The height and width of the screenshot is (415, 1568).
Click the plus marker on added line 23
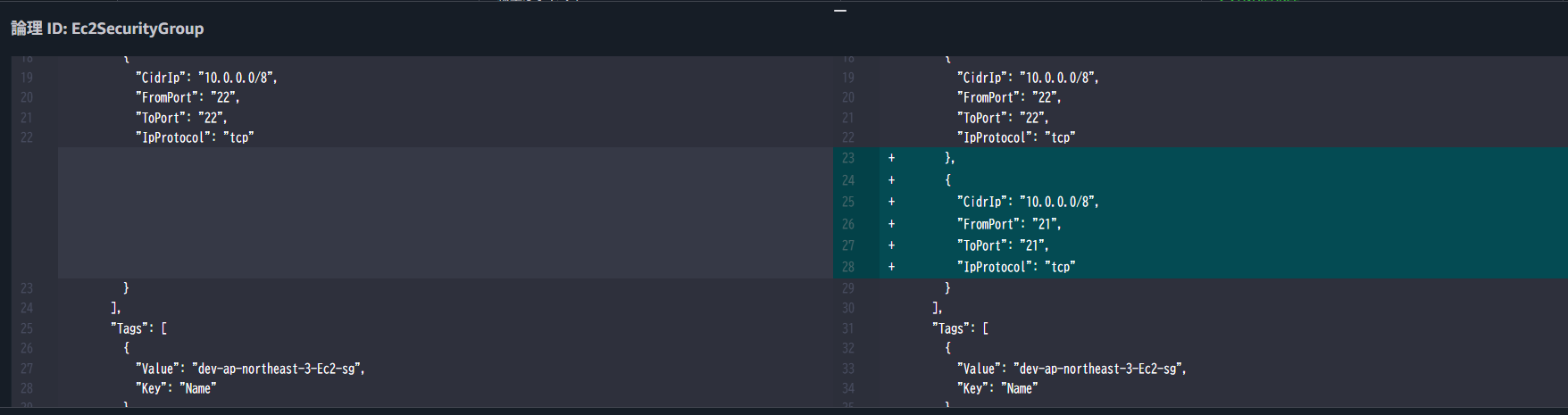coord(891,158)
